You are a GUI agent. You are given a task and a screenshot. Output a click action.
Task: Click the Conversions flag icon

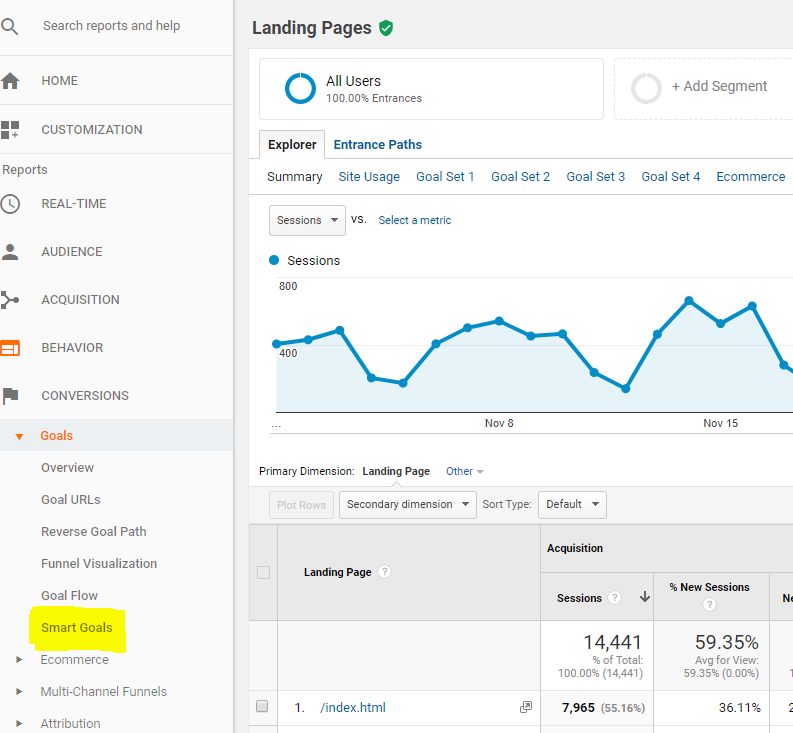coord(10,396)
